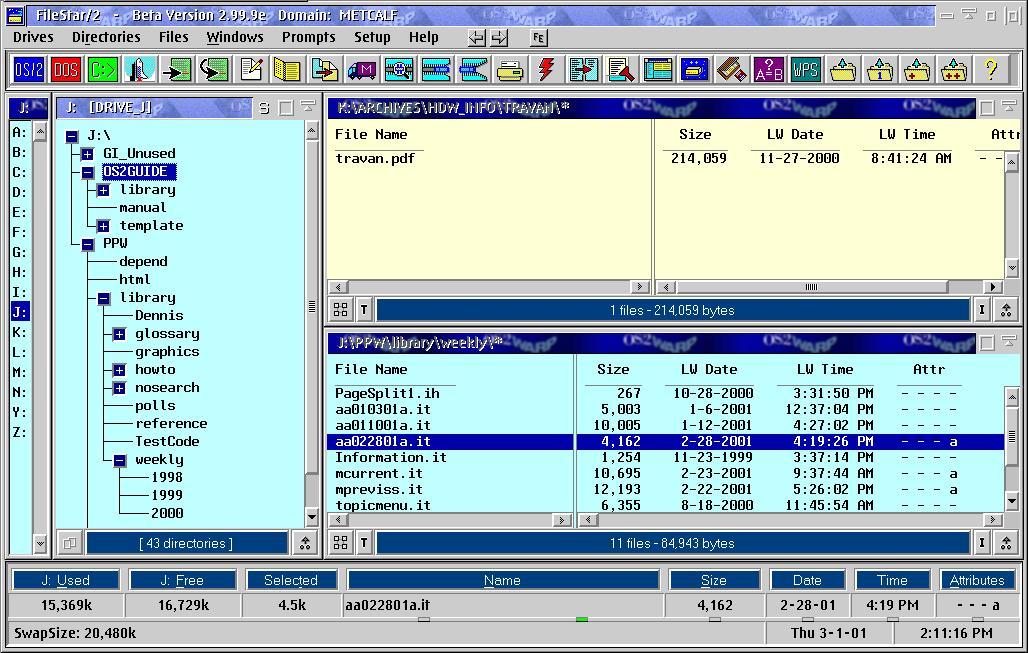Click the tile-view grid icon under K:\ARCHIVES pane
Image resolution: width=1028 pixels, height=653 pixels.
point(340,309)
